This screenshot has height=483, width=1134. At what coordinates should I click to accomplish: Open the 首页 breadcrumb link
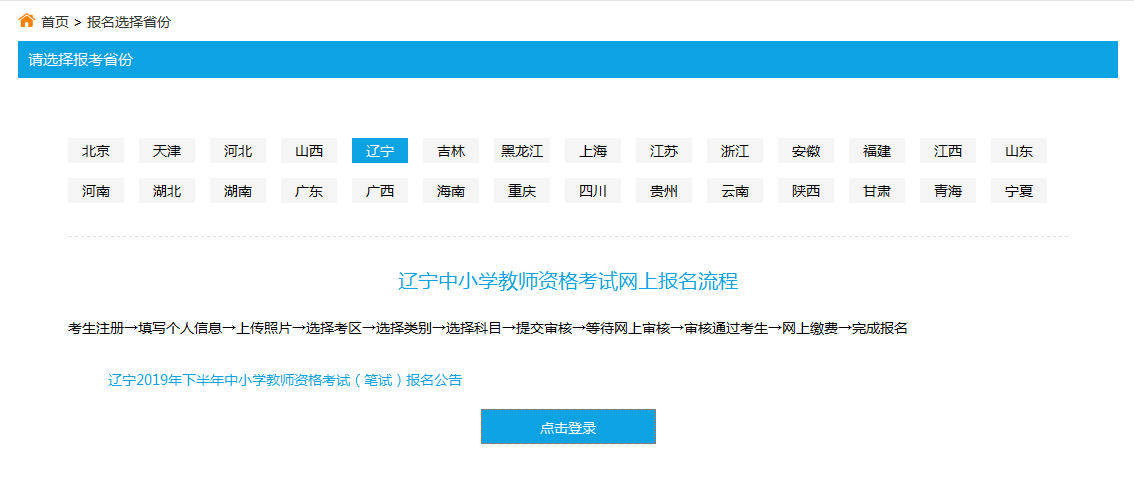click(x=54, y=22)
